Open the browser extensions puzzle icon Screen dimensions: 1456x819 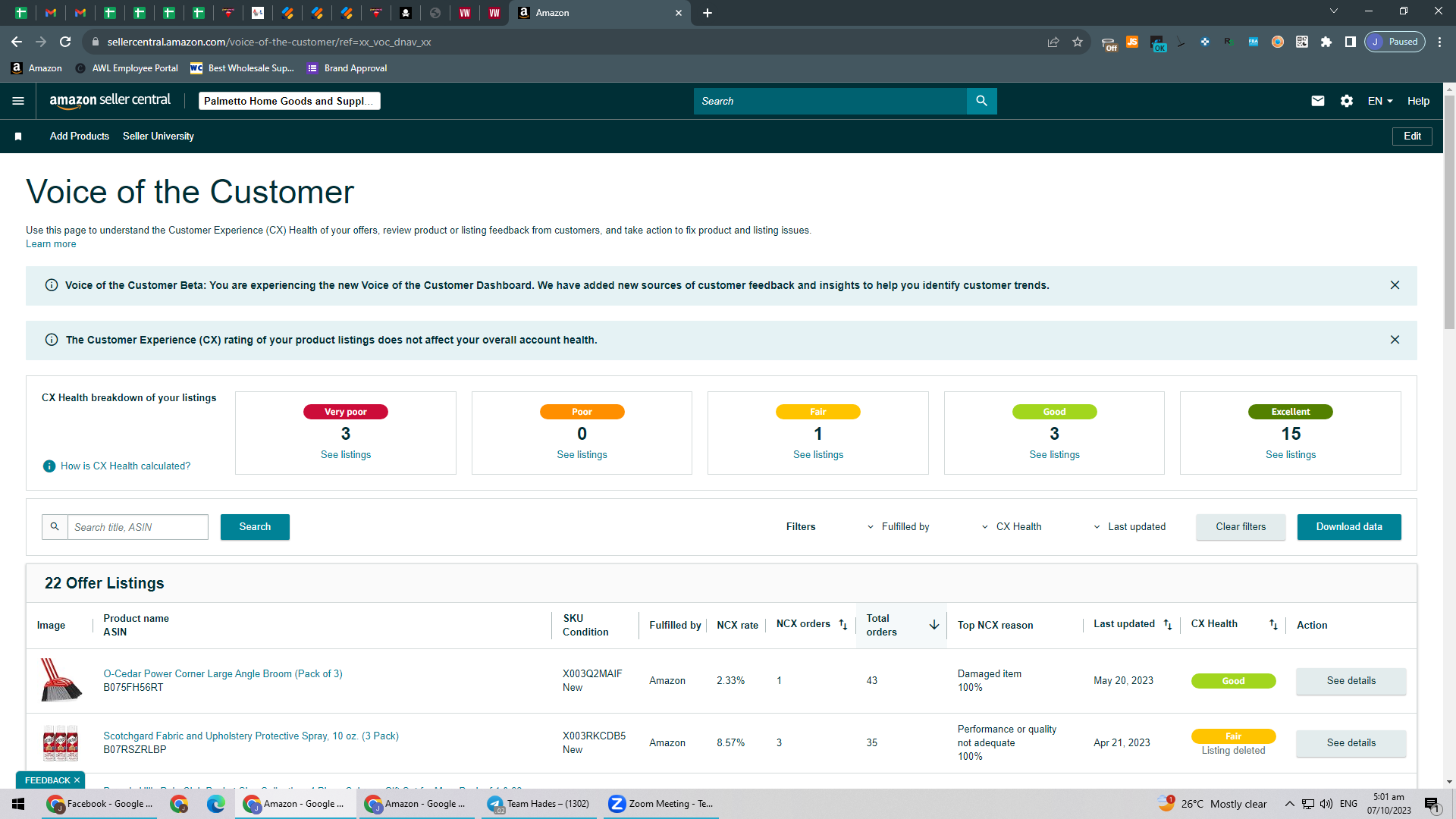[1326, 42]
